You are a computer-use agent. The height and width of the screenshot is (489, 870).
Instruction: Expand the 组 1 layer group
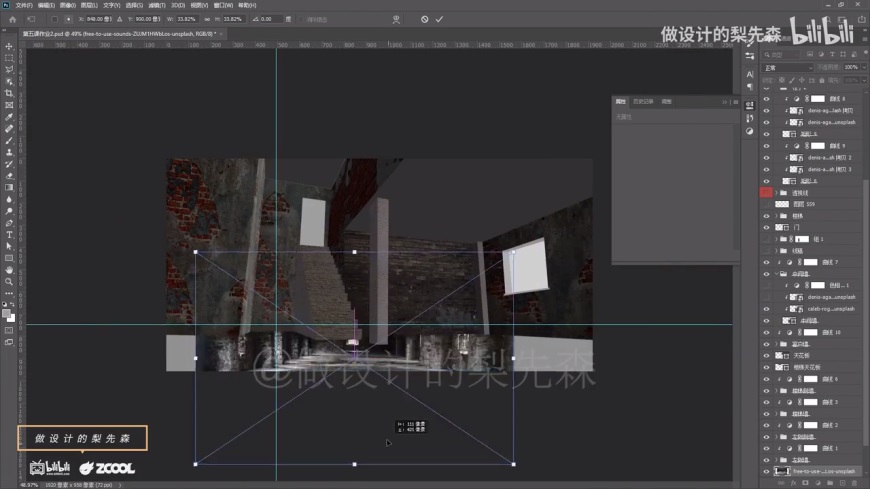776,239
